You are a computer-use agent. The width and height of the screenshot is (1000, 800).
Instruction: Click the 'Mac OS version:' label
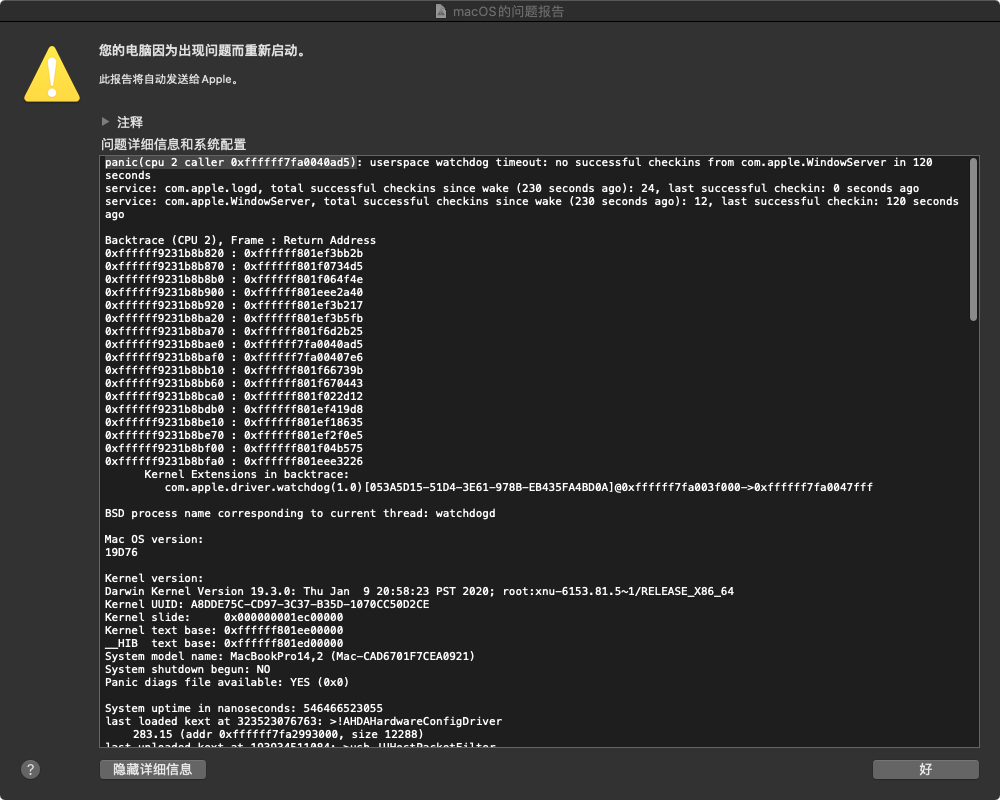tap(154, 539)
